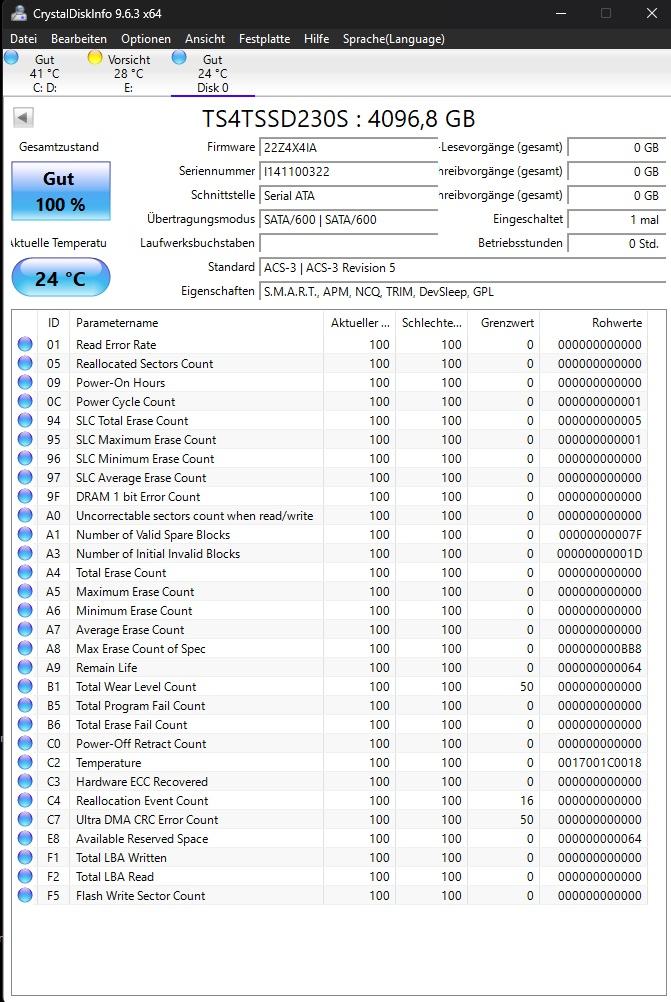The width and height of the screenshot is (671, 1002).
Task: Click status orb of Total Erase Count row
Action: tap(25, 573)
